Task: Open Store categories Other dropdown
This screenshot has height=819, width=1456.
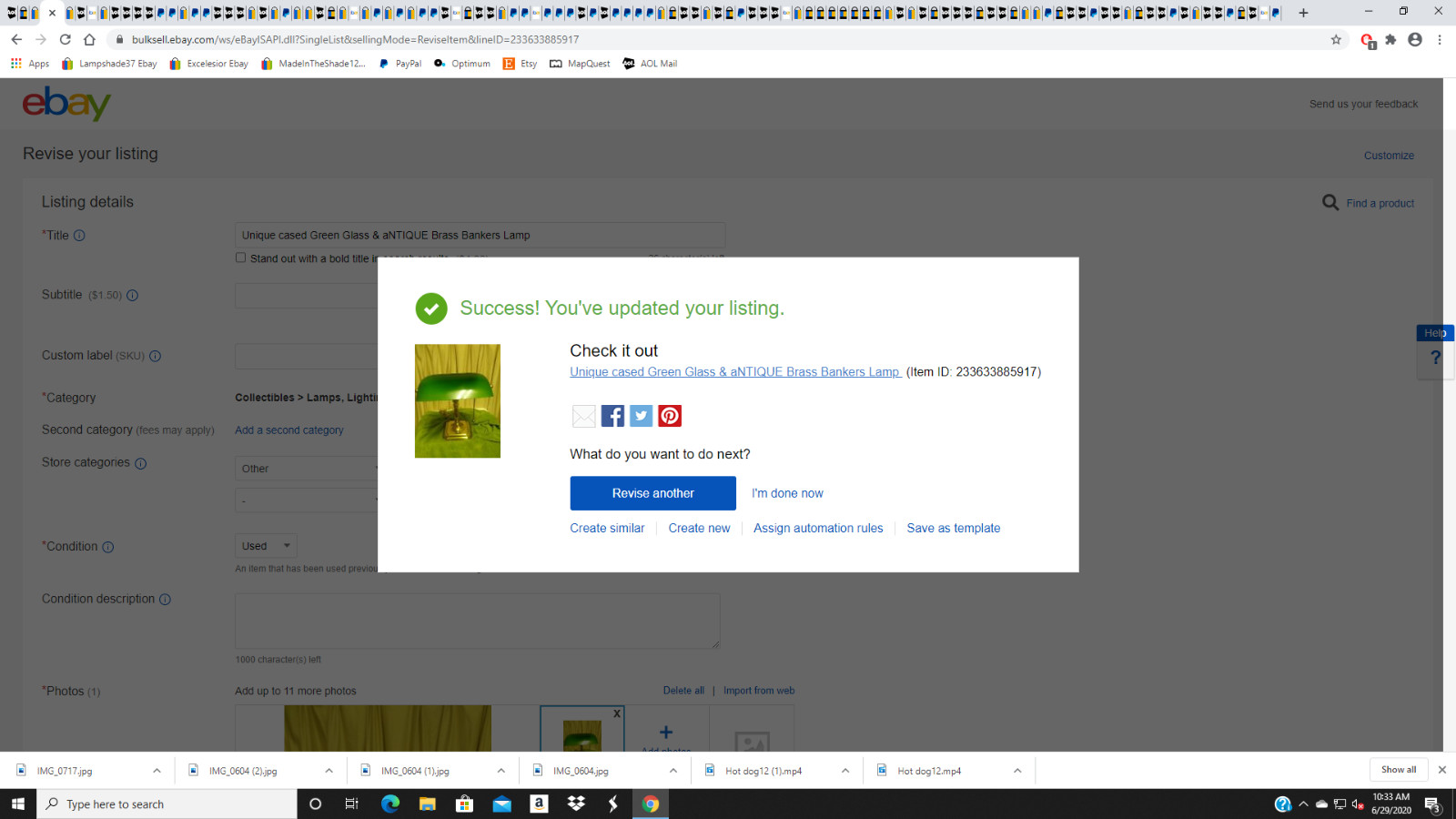Action: (x=307, y=469)
